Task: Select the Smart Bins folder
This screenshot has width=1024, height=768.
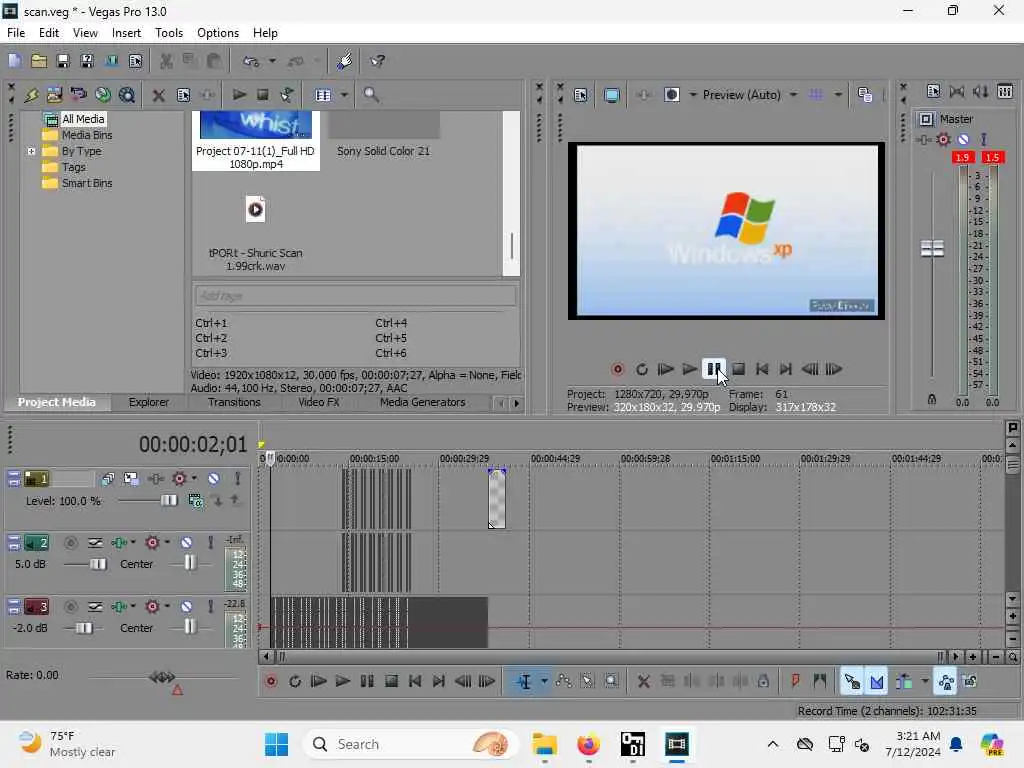Action: tap(86, 184)
